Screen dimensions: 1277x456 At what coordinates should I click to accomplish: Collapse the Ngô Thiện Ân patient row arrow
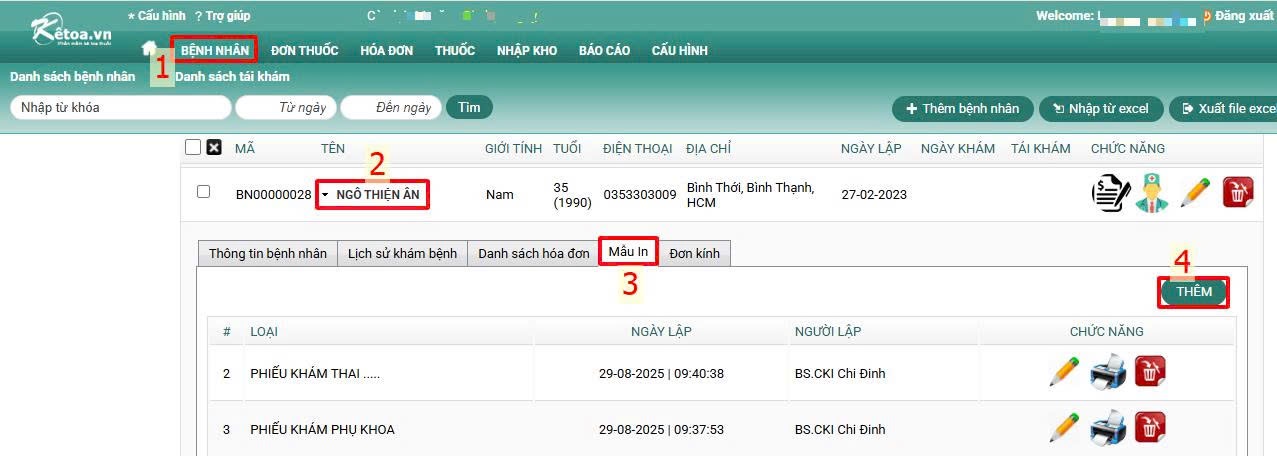325,195
